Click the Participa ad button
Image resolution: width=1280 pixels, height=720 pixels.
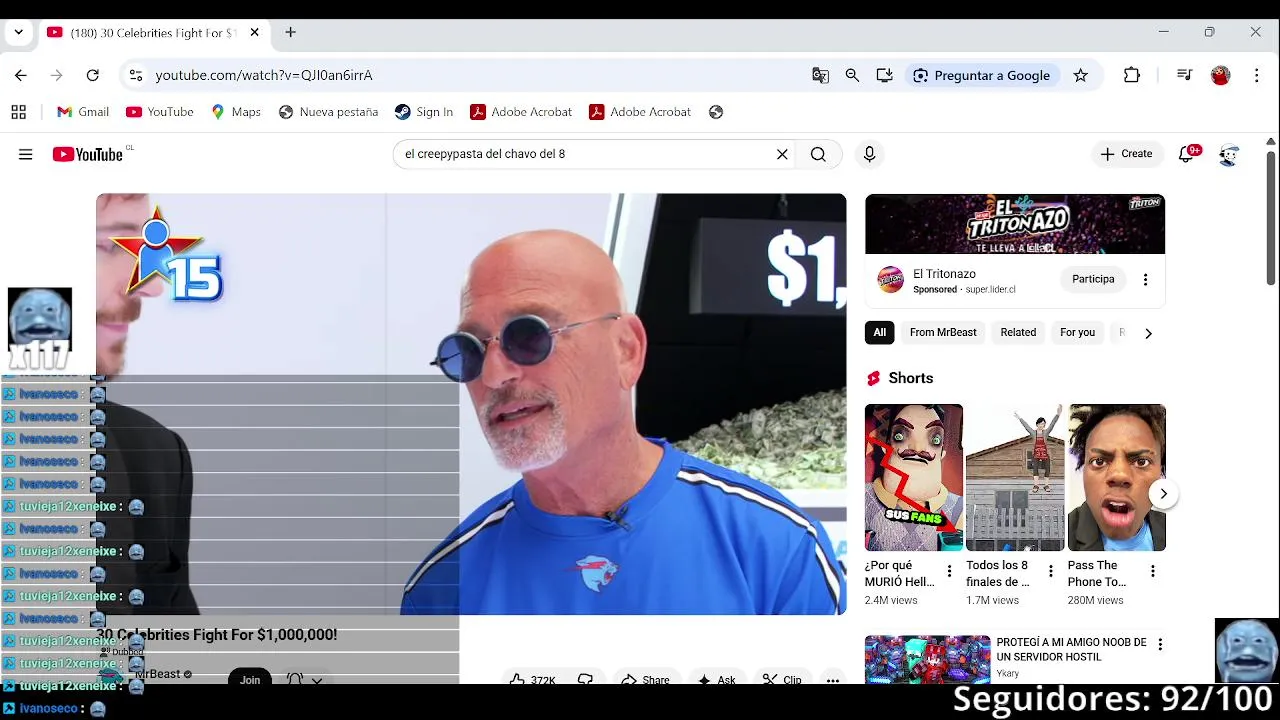coord(1093,279)
